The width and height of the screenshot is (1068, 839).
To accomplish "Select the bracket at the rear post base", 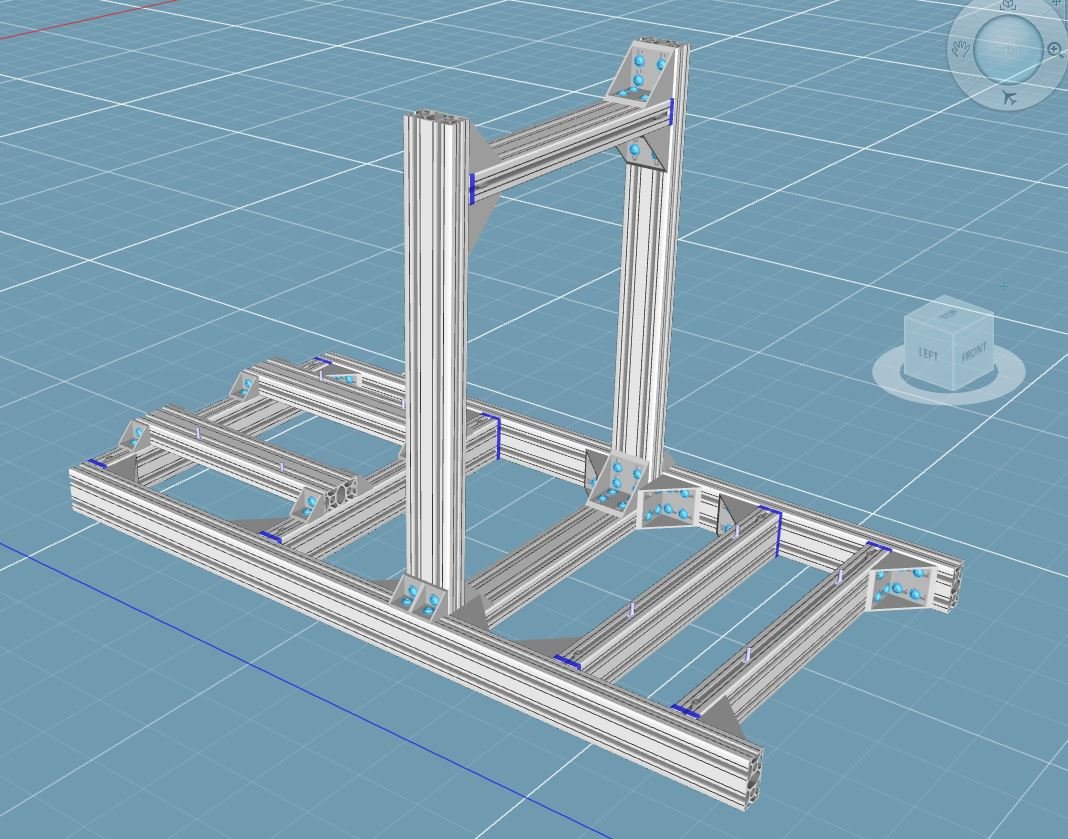I will 611,481.
